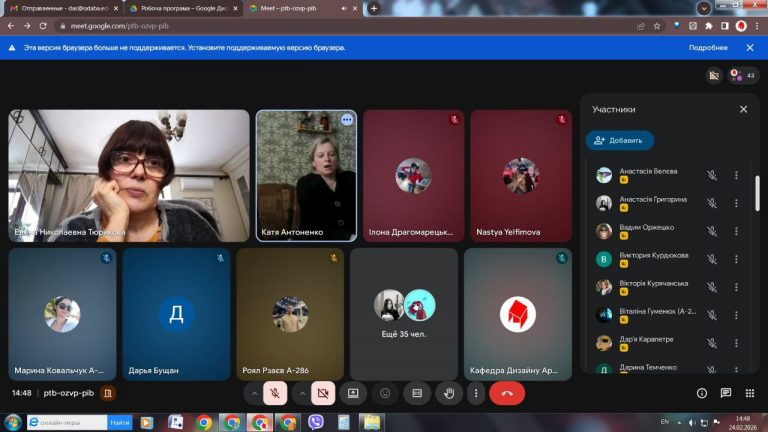Click the red leave call button
The image size is (768, 432).
(507, 393)
